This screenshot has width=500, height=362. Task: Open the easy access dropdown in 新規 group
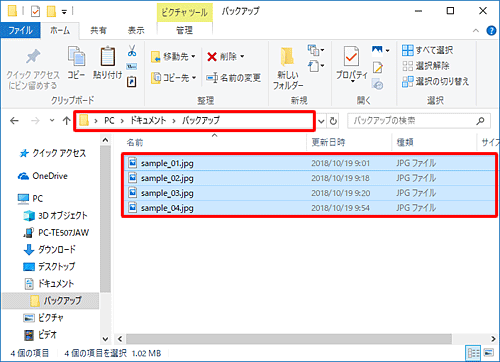click(316, 66)
